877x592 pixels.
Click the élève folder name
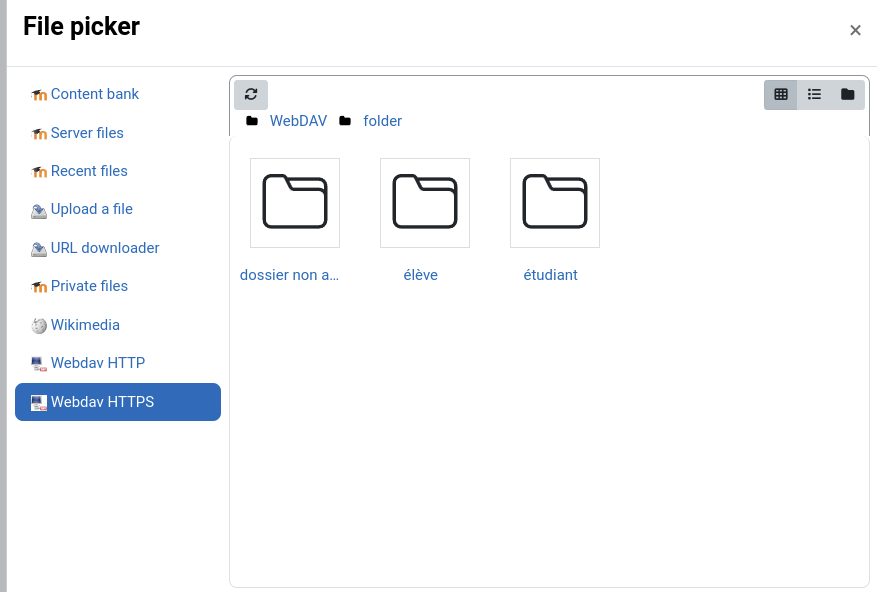421,275
